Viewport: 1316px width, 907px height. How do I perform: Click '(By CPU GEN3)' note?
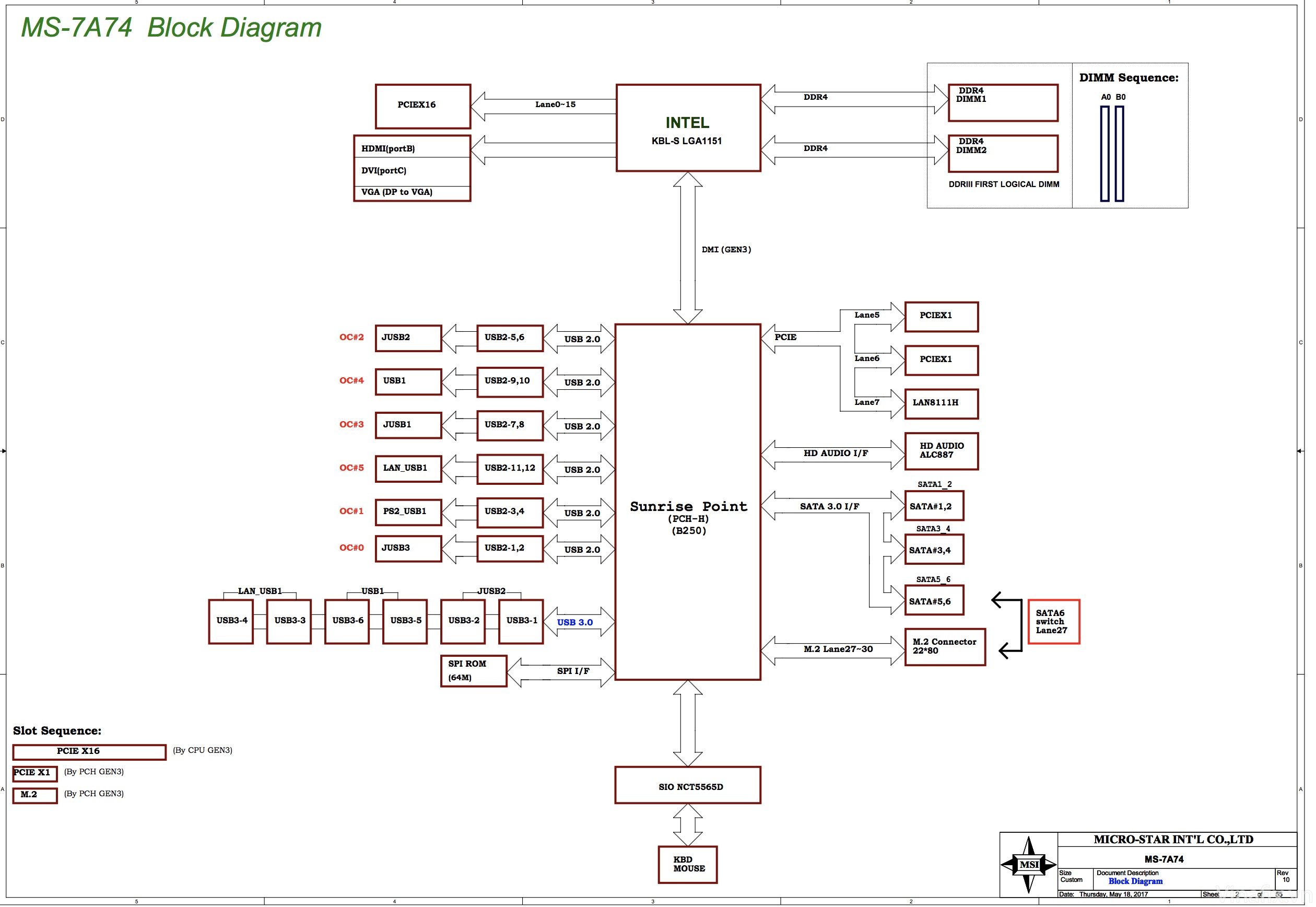[202, 750]
